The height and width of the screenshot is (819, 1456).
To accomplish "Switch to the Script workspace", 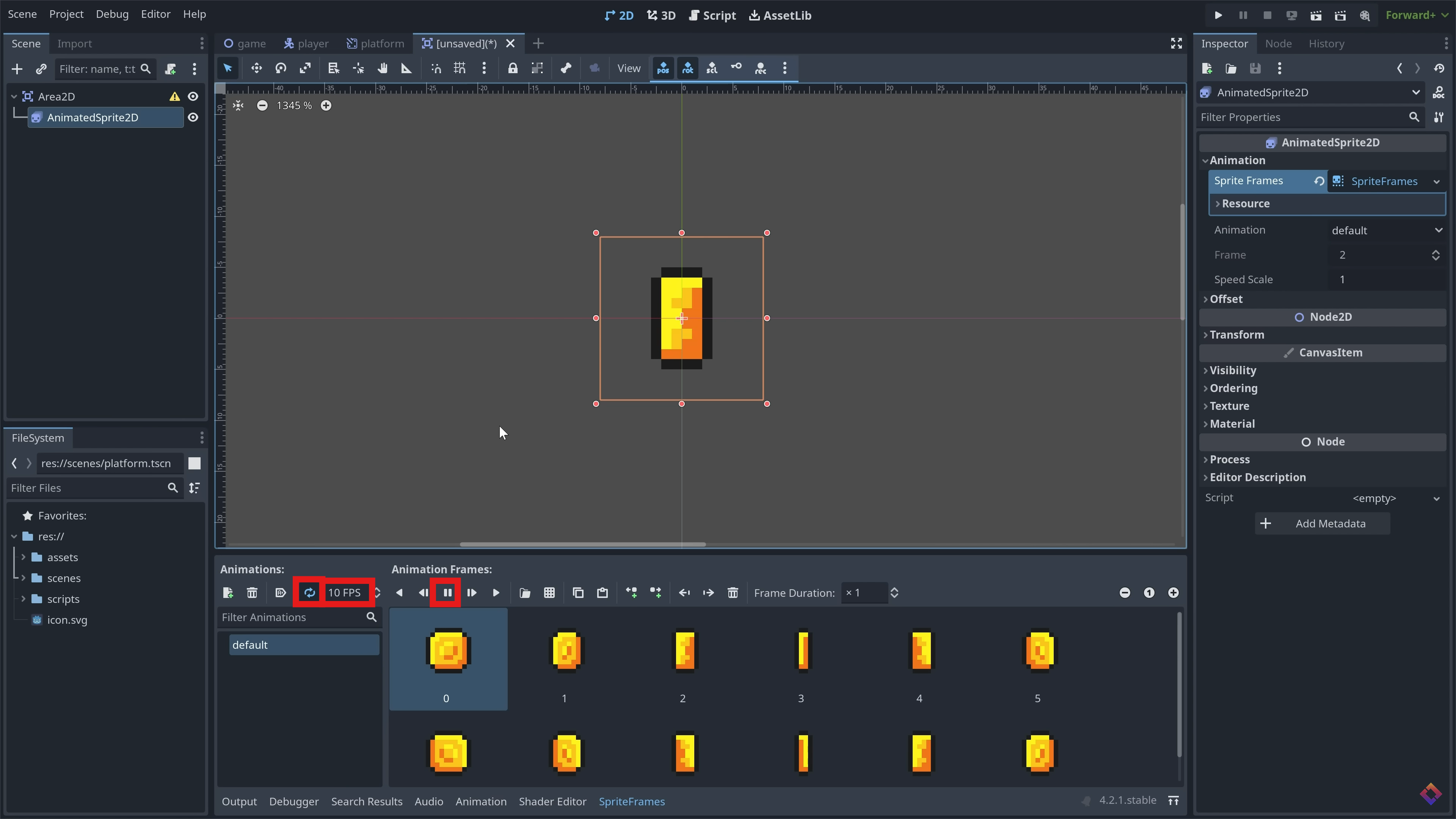I will (712, 15).
